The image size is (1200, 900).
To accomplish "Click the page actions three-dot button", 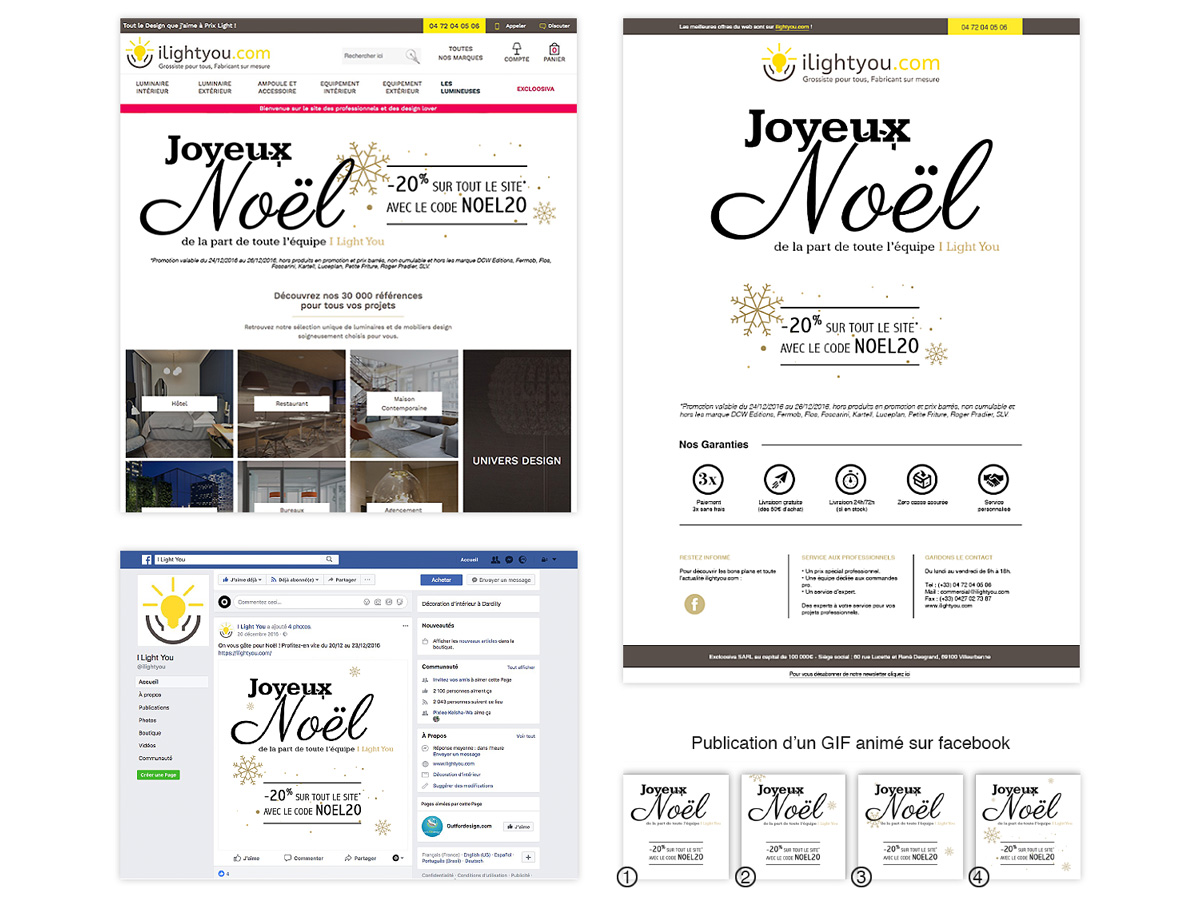I will [367, 580].
